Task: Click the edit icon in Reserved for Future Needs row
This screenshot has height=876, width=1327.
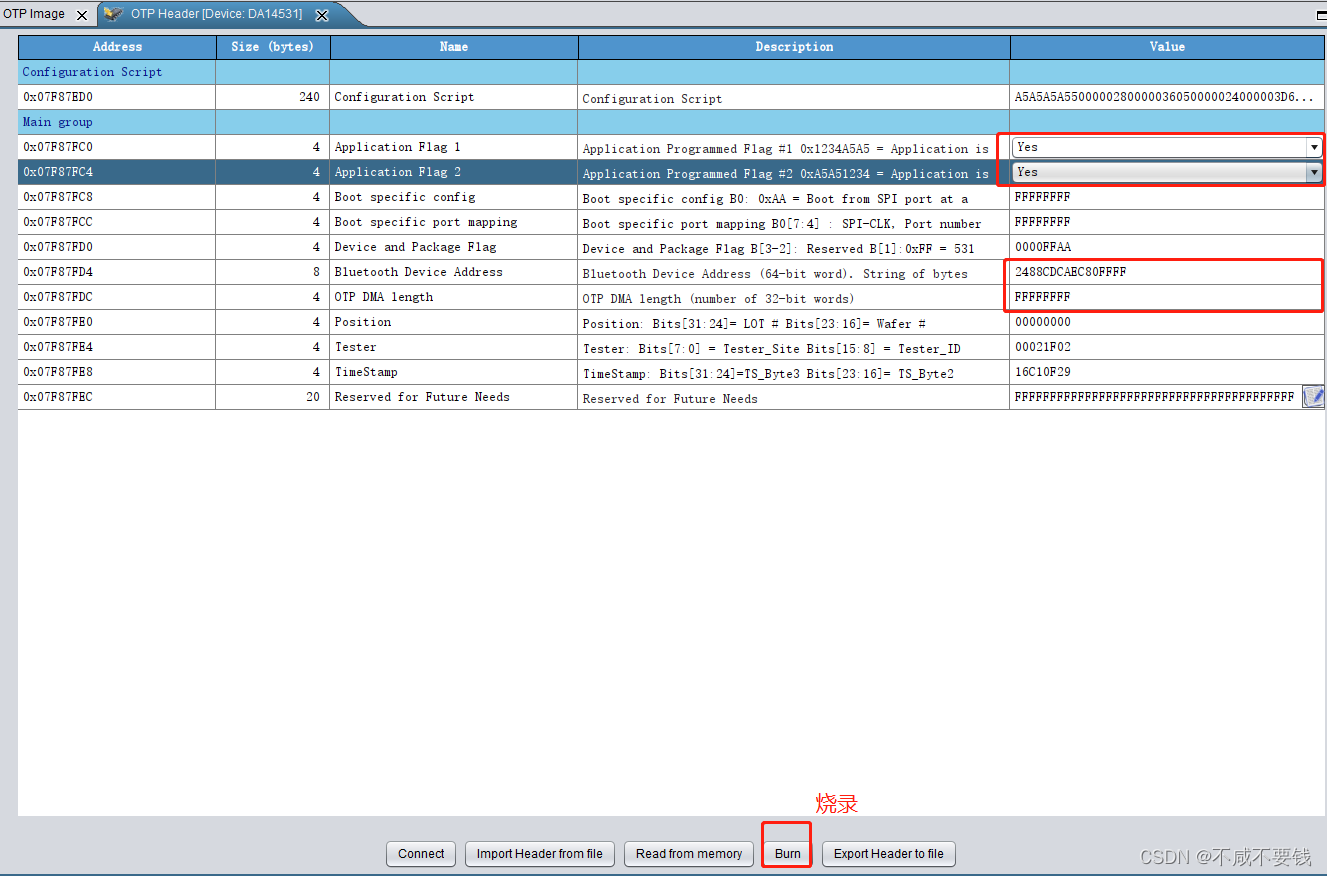Action: coord(1313,397)
